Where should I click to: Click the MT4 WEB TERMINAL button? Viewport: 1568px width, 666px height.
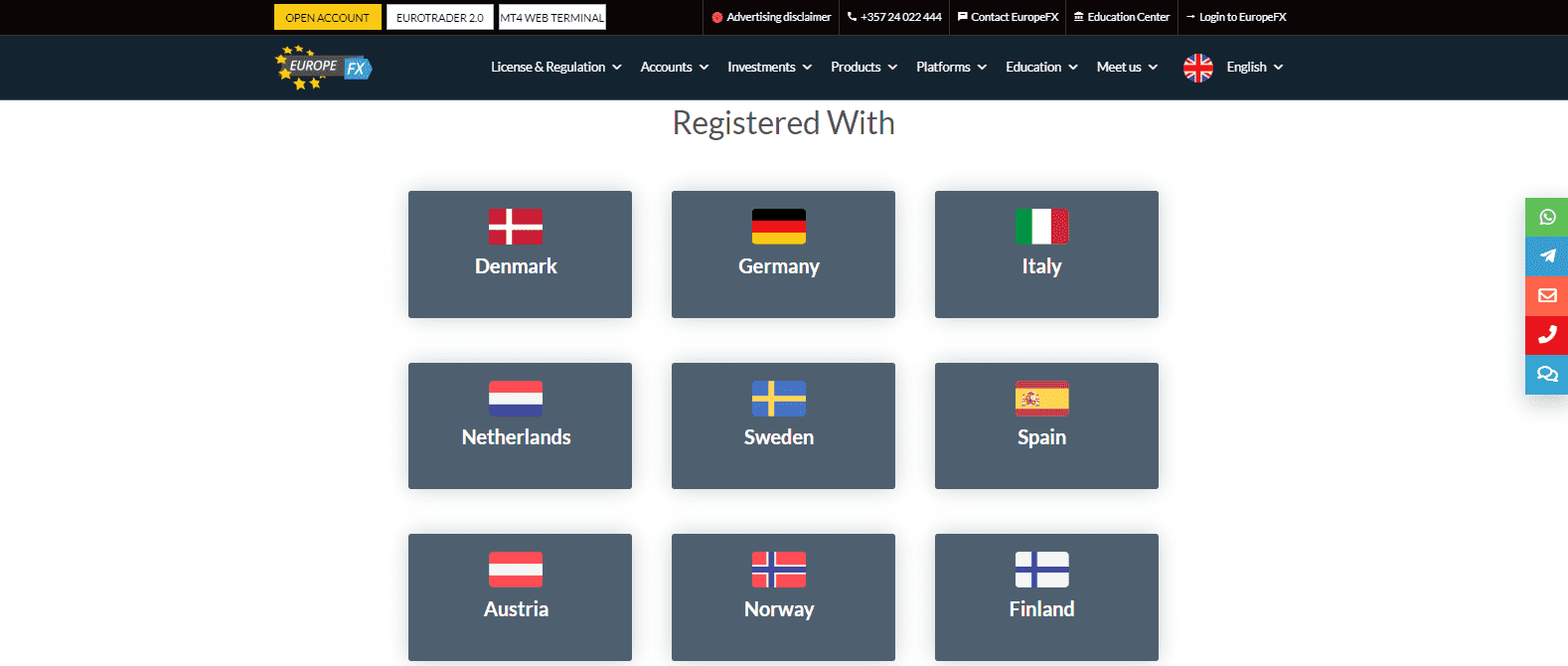551,18
